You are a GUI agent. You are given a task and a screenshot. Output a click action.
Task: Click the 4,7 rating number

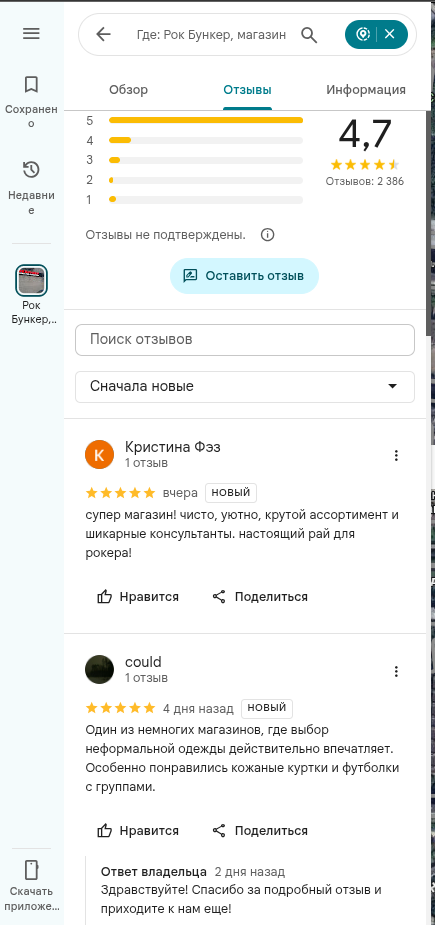point(365,135)
